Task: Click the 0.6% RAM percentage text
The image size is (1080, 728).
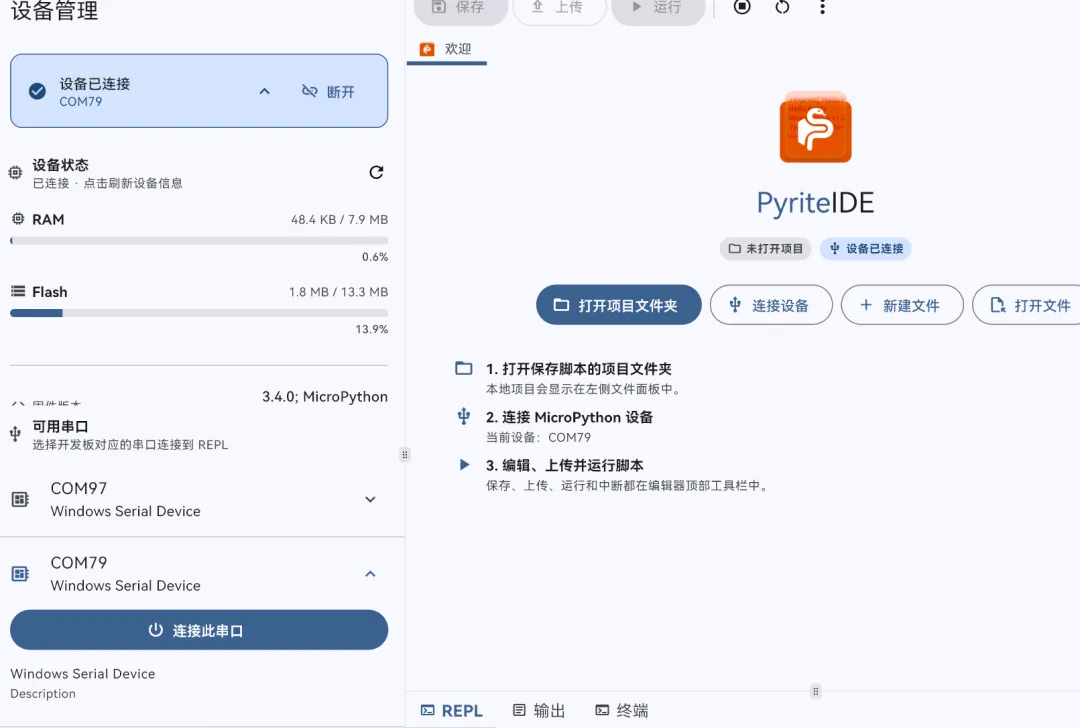Action: (x=375, y=257)
